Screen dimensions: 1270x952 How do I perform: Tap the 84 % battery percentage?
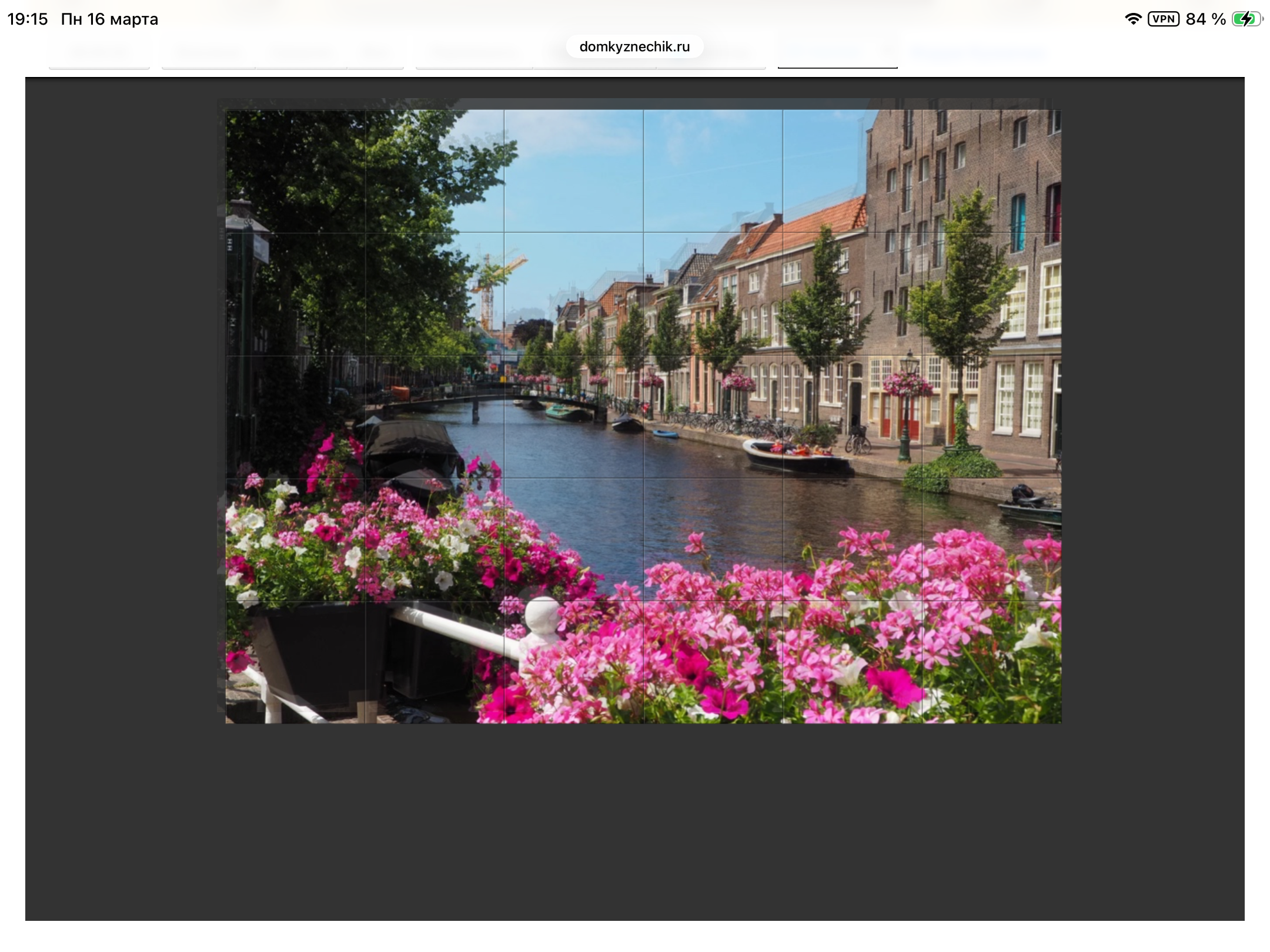coord(1205,19)
